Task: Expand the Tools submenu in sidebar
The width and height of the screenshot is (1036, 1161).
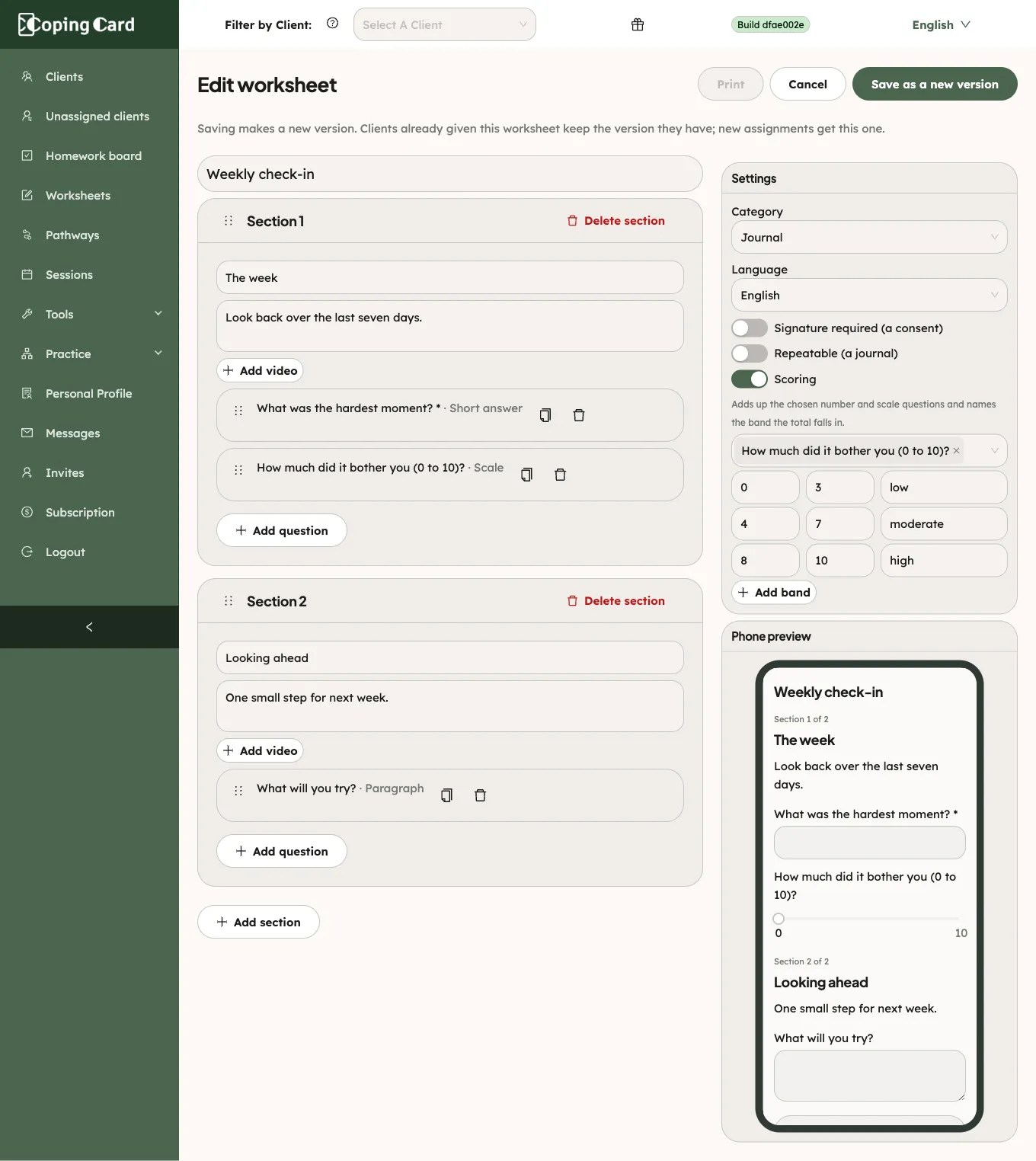Action: pos(89,314)
